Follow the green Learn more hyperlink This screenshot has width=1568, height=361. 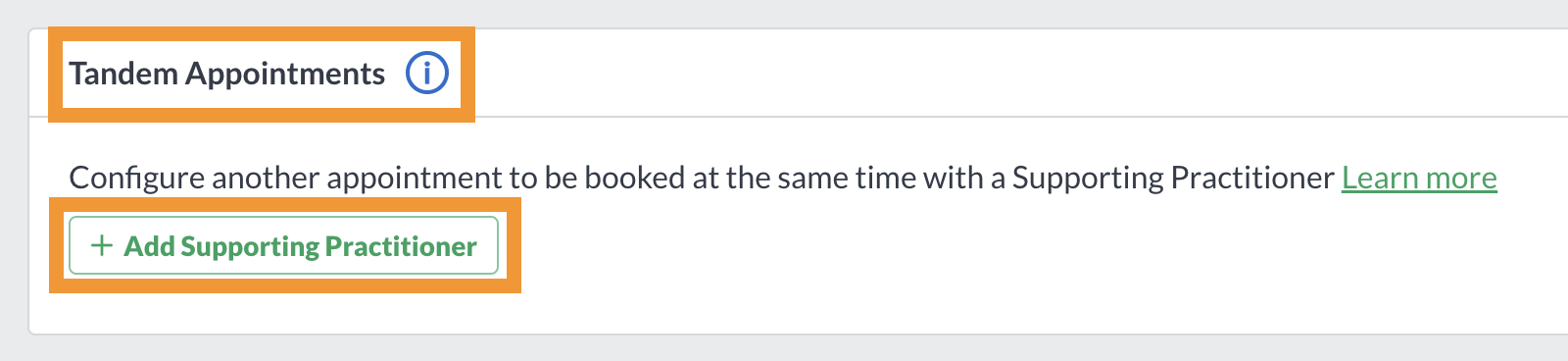[x=1419, y=178]
